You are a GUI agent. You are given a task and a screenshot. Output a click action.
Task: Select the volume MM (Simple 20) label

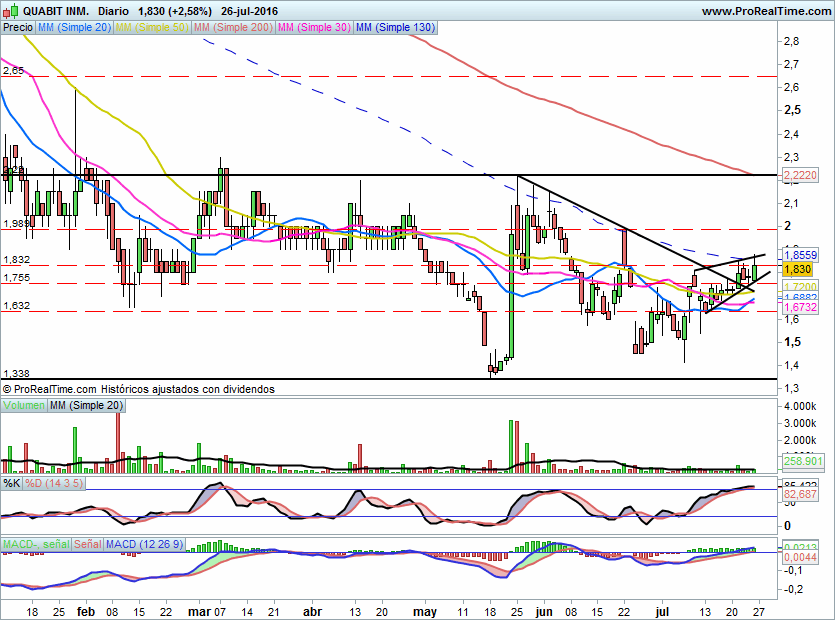(x=86, y=405)
